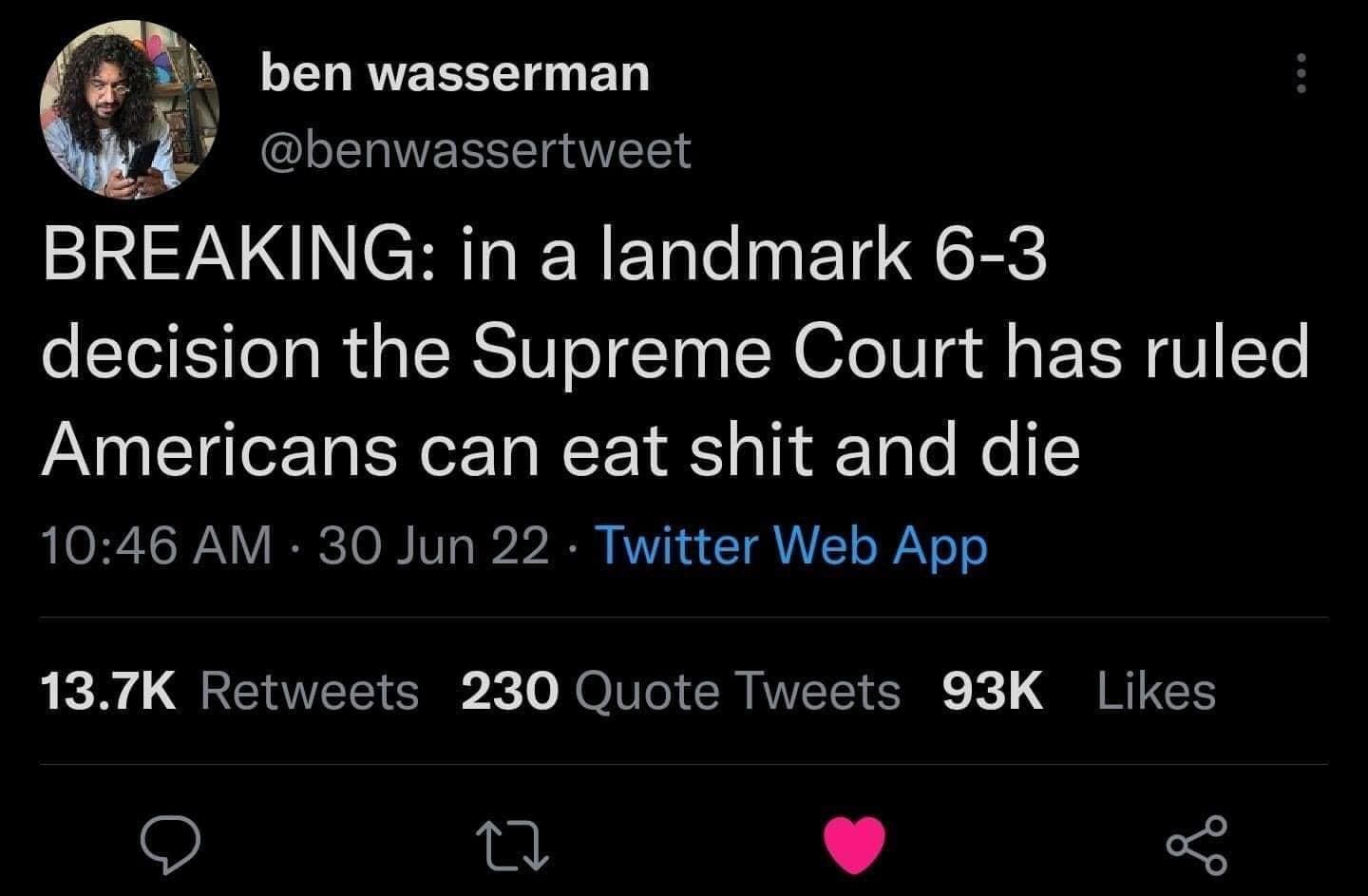View the 93K likes count

(x=993, y=691)
